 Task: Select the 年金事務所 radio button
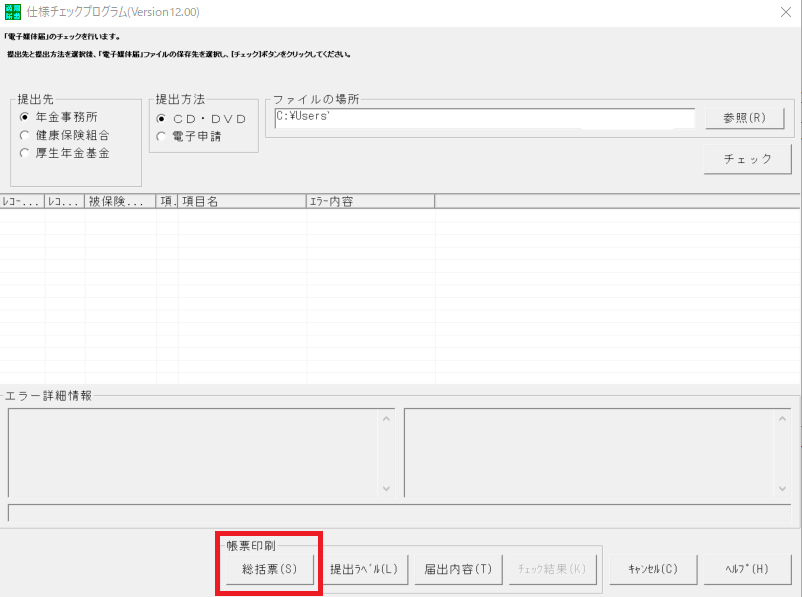pyautogui.click(x=26, y=117)
